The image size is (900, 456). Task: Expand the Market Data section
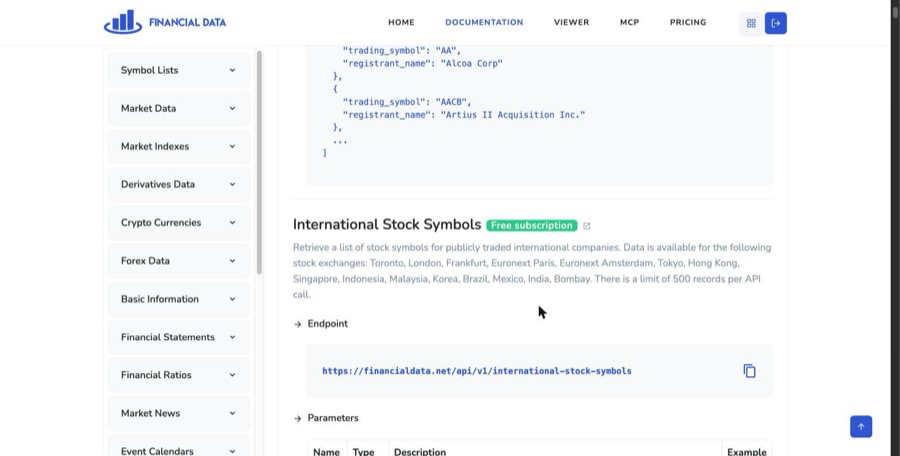(x=179, y=108)
